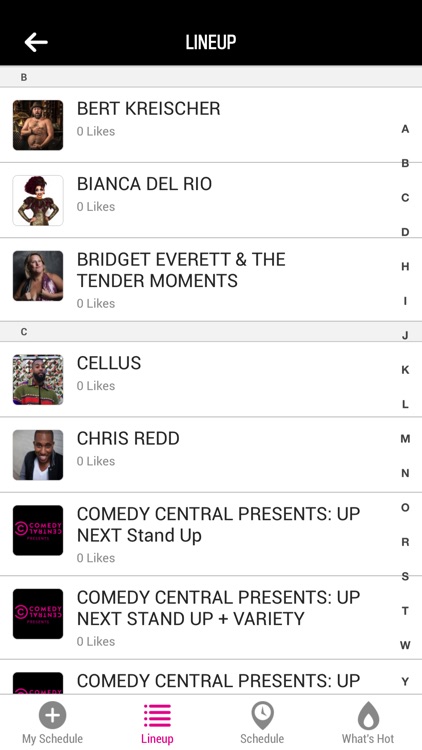Open the Schedule clock pin icon
The width and height of the screenshot is (422, 750).
pyautogui.click(x=262, y=716)
